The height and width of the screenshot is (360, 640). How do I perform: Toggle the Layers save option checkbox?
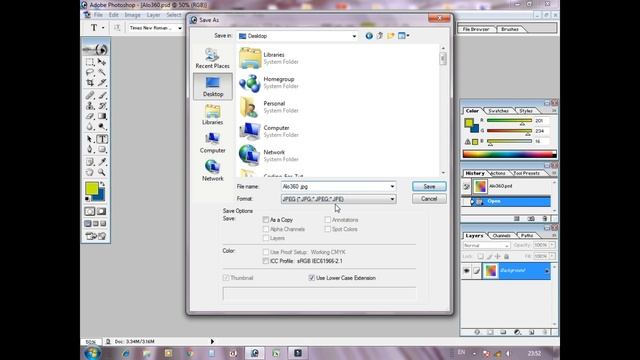pos(266,238)
